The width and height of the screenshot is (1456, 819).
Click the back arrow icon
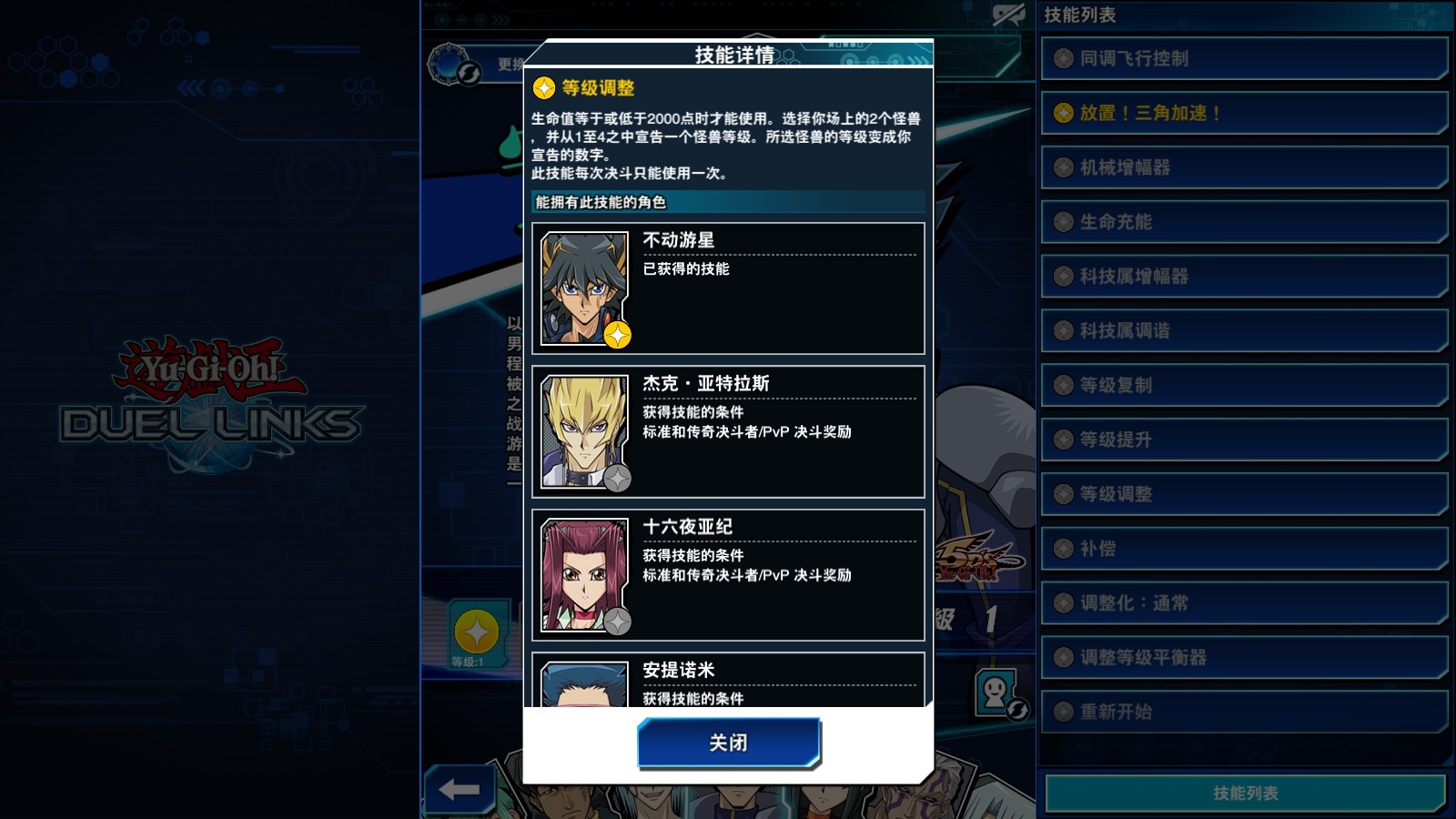[x=460, y=789]
